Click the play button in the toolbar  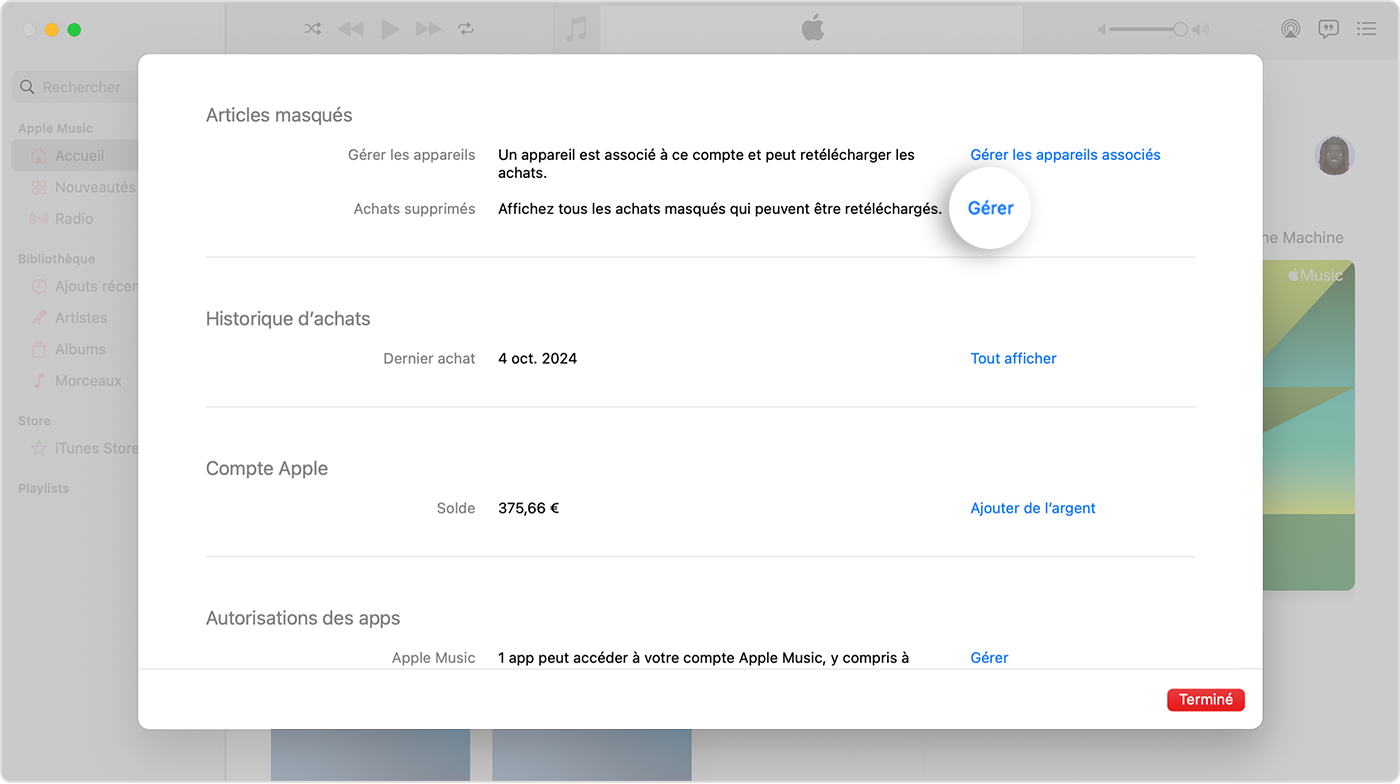[x=390, y=28]
